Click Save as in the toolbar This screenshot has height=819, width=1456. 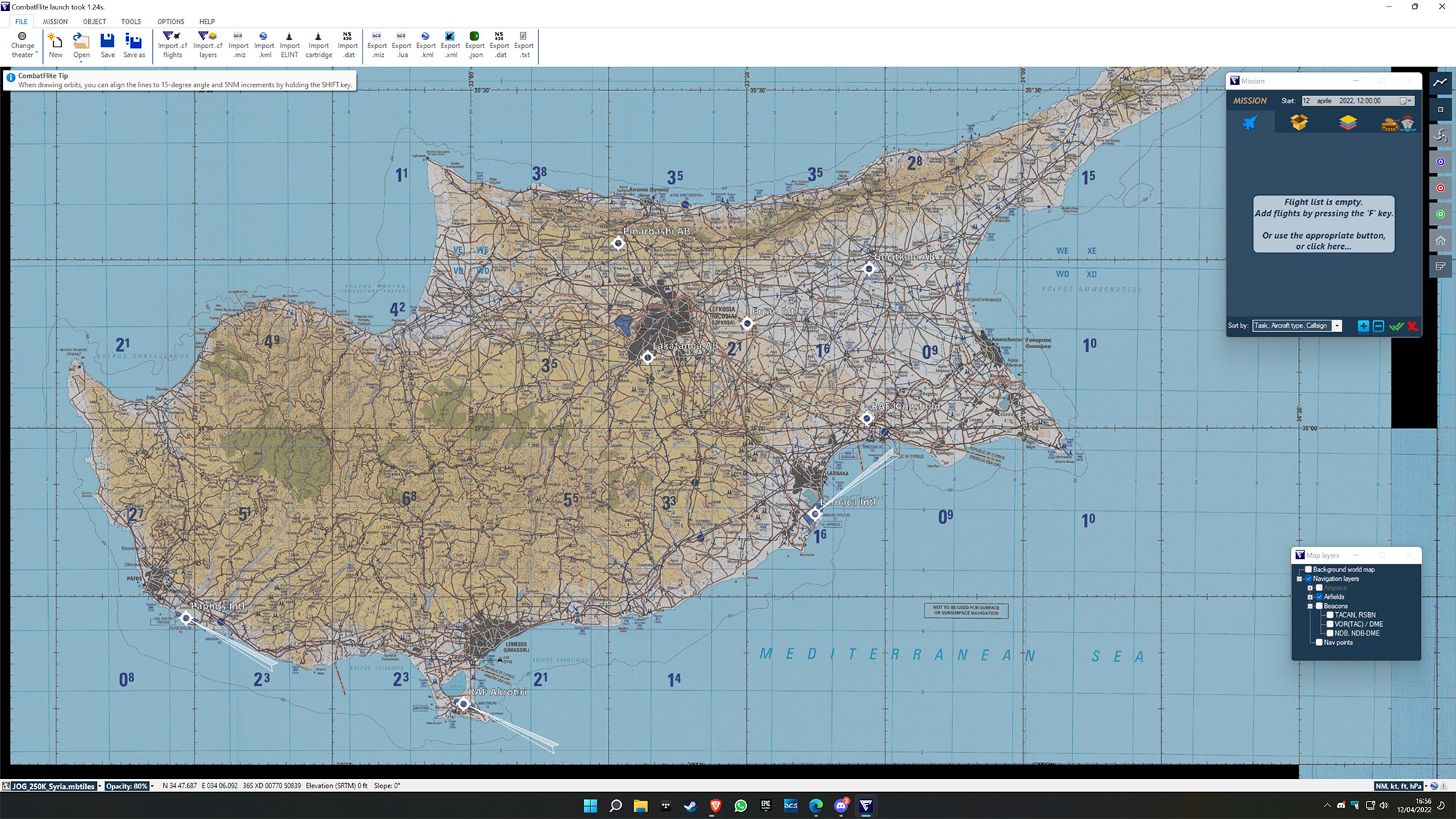[134, 44]
